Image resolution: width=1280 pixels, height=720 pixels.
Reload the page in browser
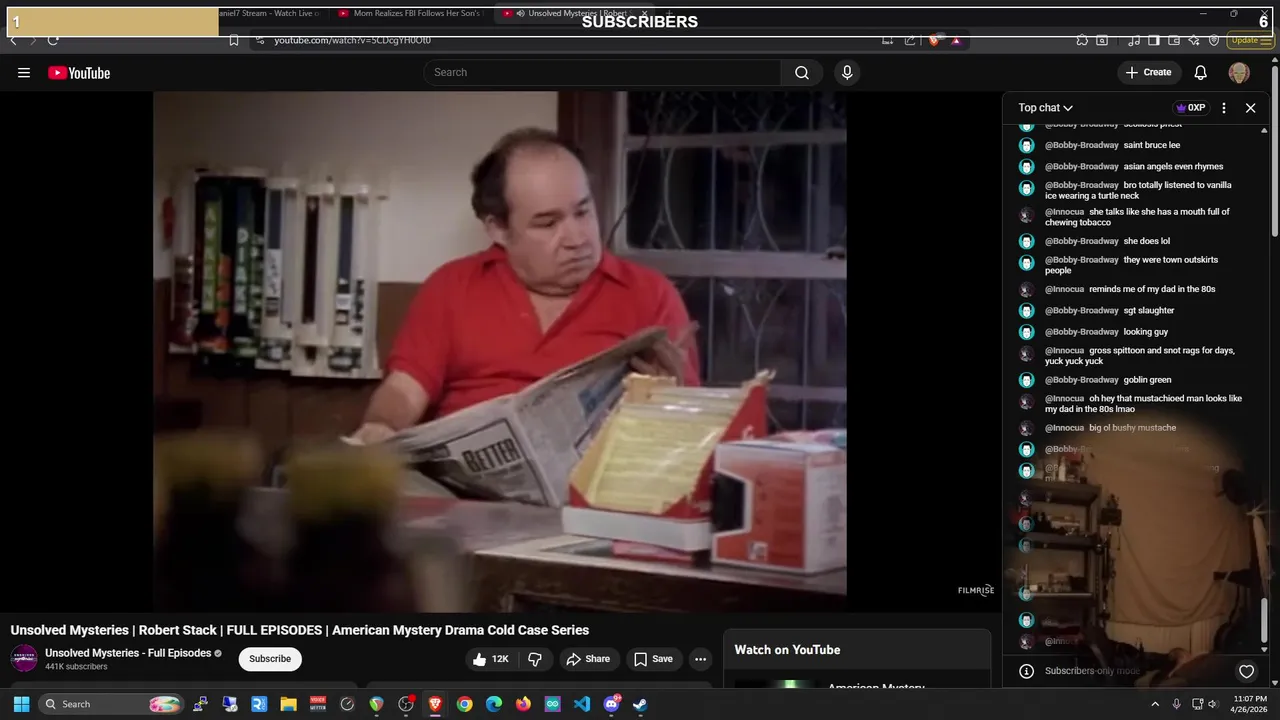[x=53, y=41]
